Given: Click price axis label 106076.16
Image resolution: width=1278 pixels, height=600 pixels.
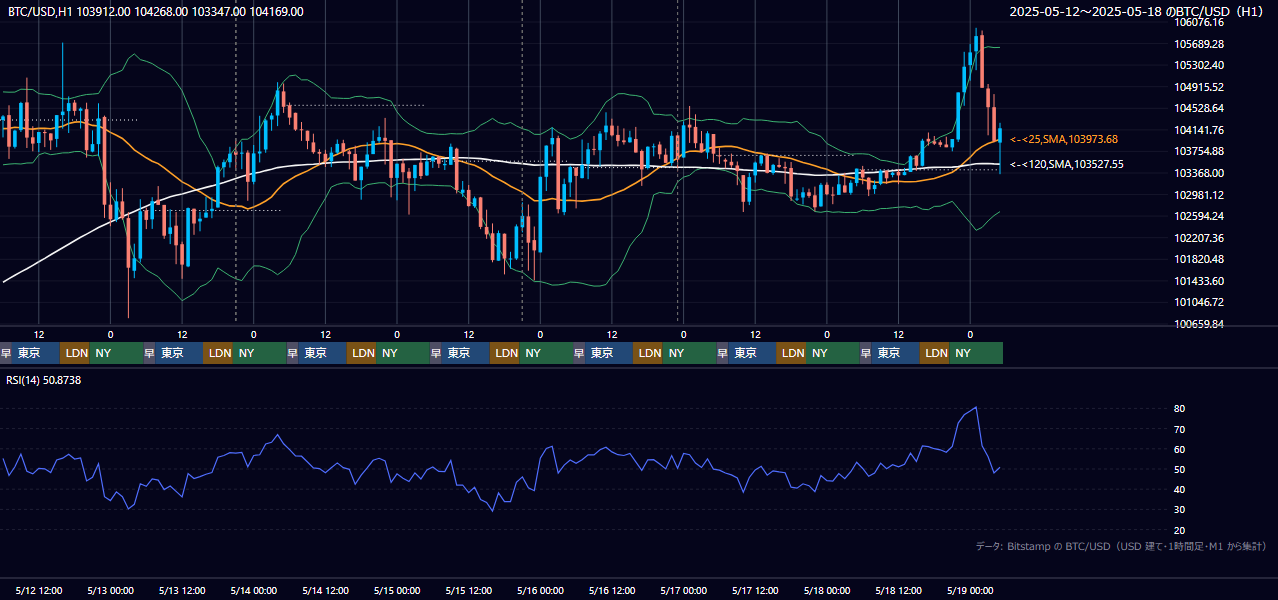Looking at the screenshot, I should pos(1200,22).
